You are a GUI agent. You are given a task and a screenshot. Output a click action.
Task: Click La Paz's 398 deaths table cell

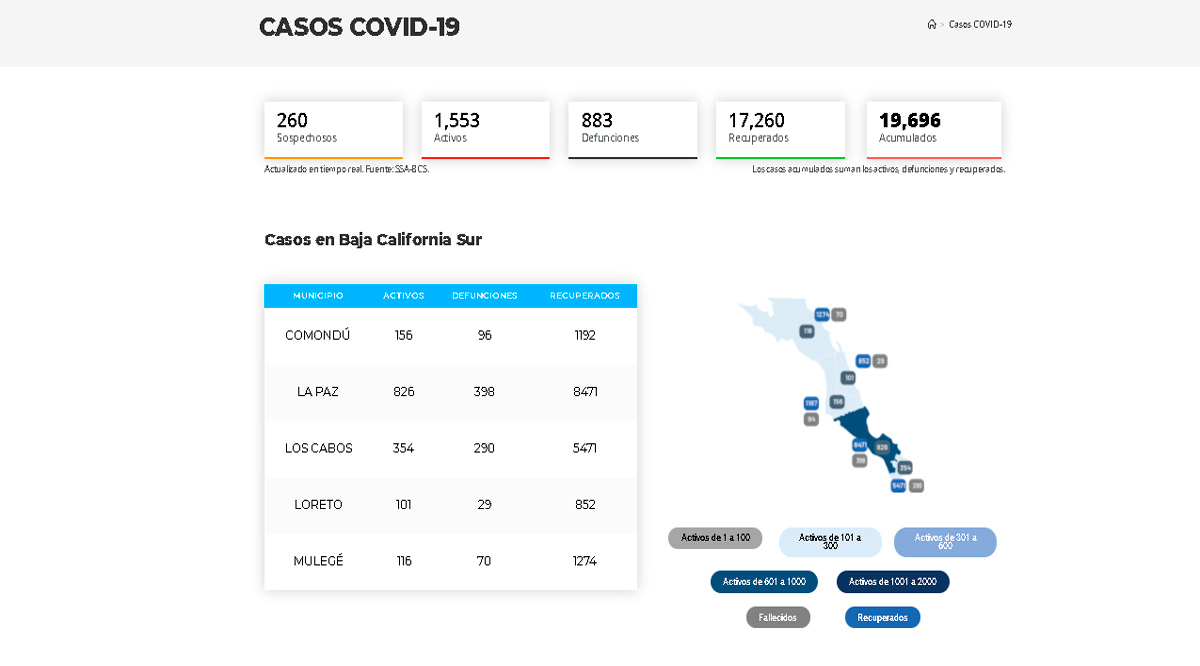(485, 392)
